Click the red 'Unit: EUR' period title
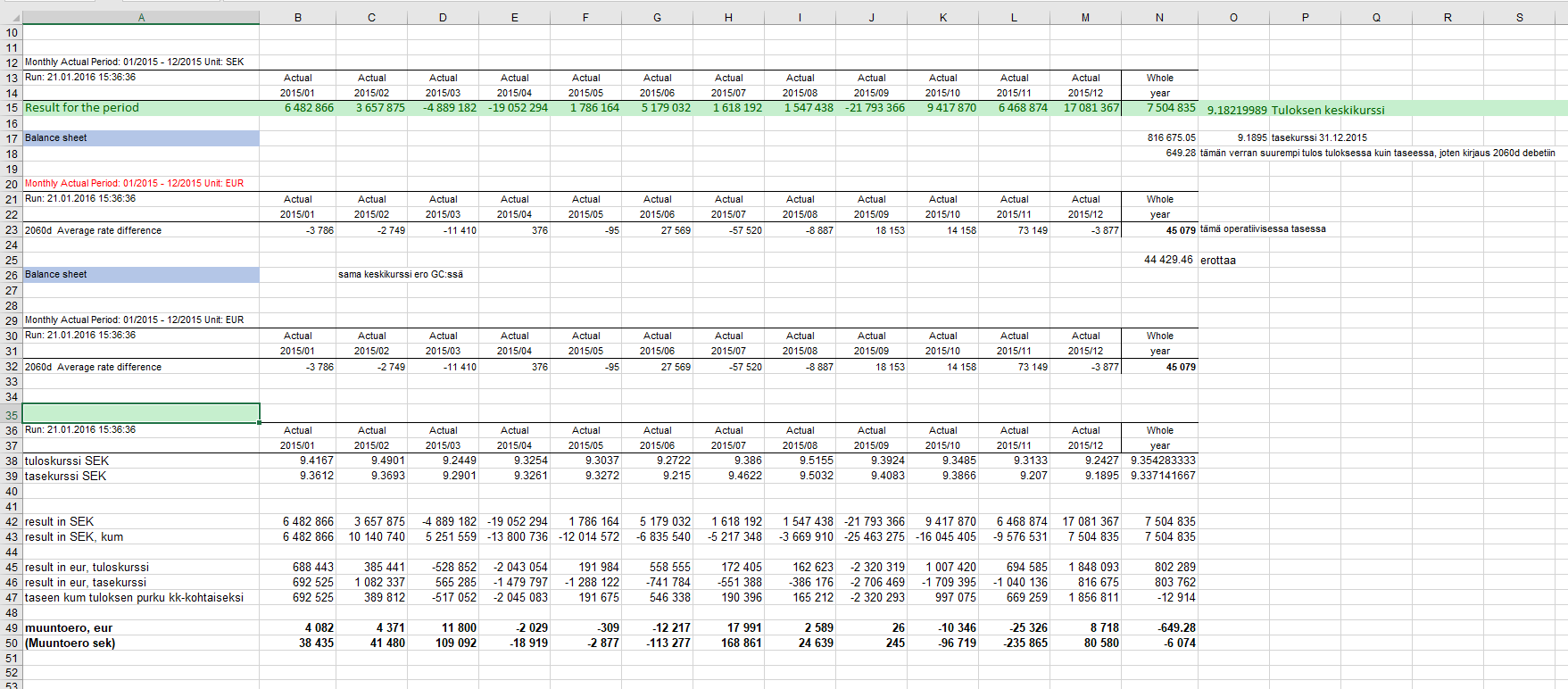The image size is (1568, 689). pyautogui.click(x=134, y=184)
